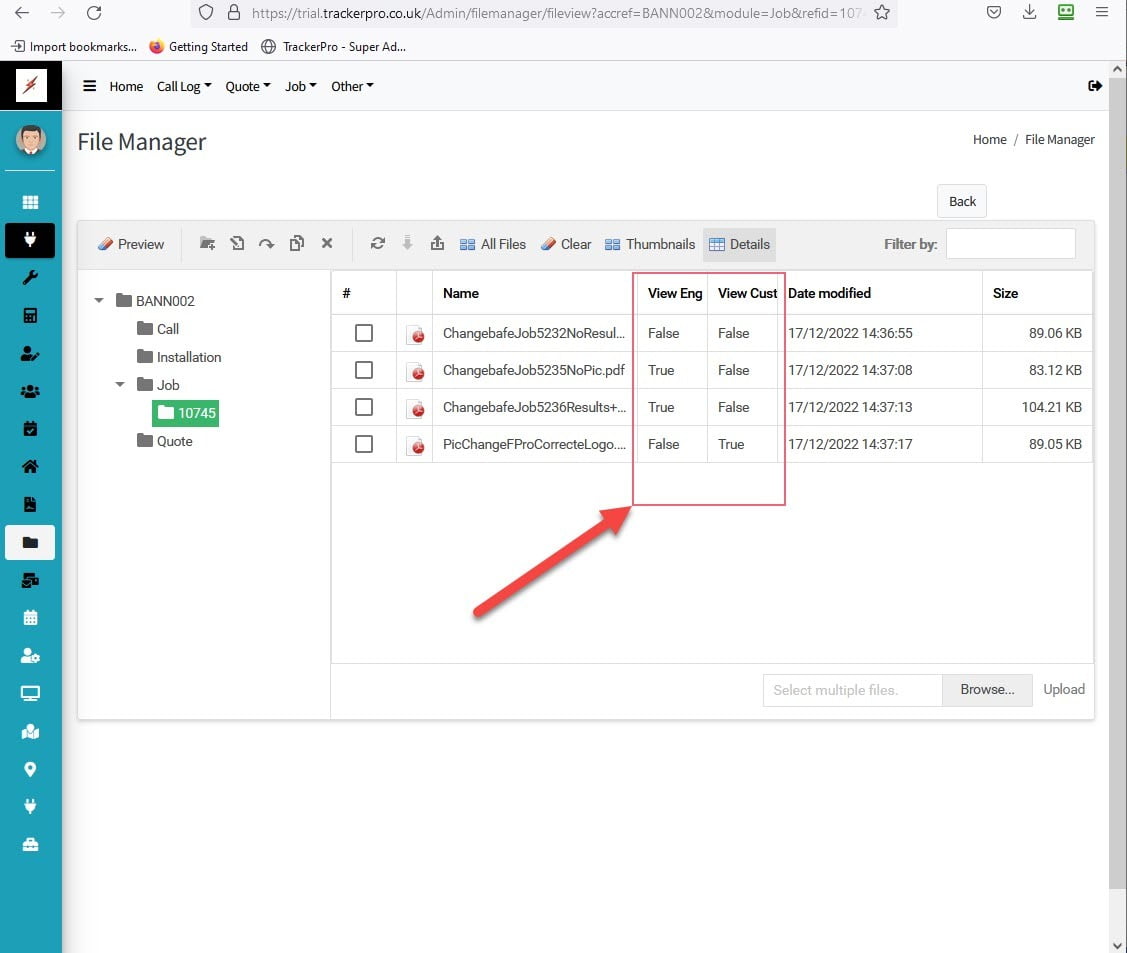Tick checkbox for ChangebafeJob5235NoPic.pdf
Image resolution: width=1127 pixels, height=953 pixels.
point(364,370)
